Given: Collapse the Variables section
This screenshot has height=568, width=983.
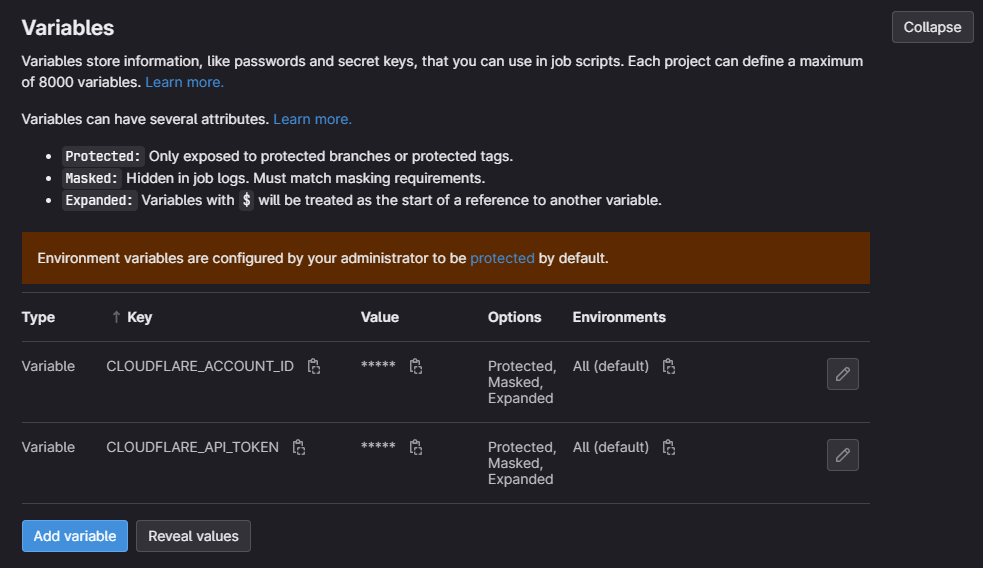Looking at the screenshot, I should (x=932, y=27).
